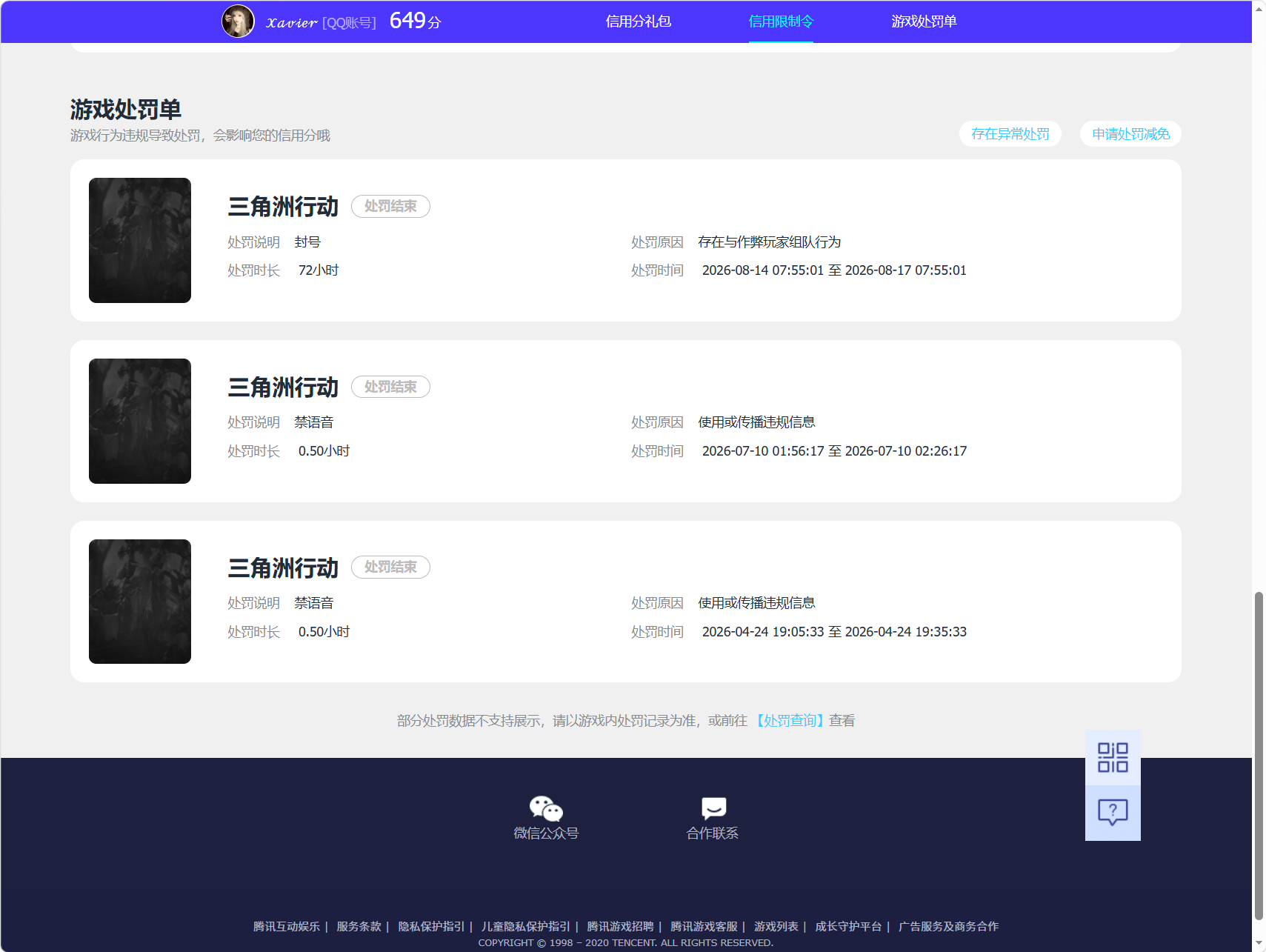The height and width of the screenshot is (952, 1266).
Task: Click the 封号 penalty description
Action: tap(307, 242)
